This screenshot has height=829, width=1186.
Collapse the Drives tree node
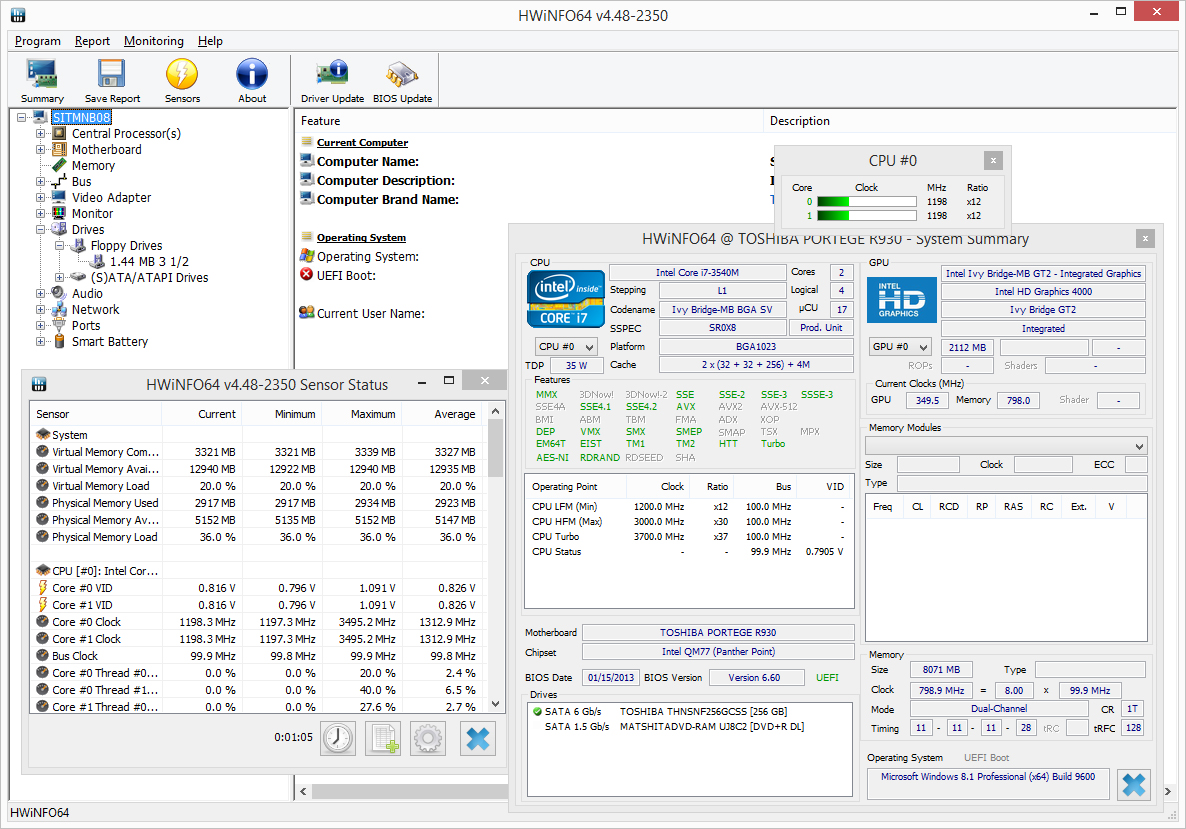40,230
